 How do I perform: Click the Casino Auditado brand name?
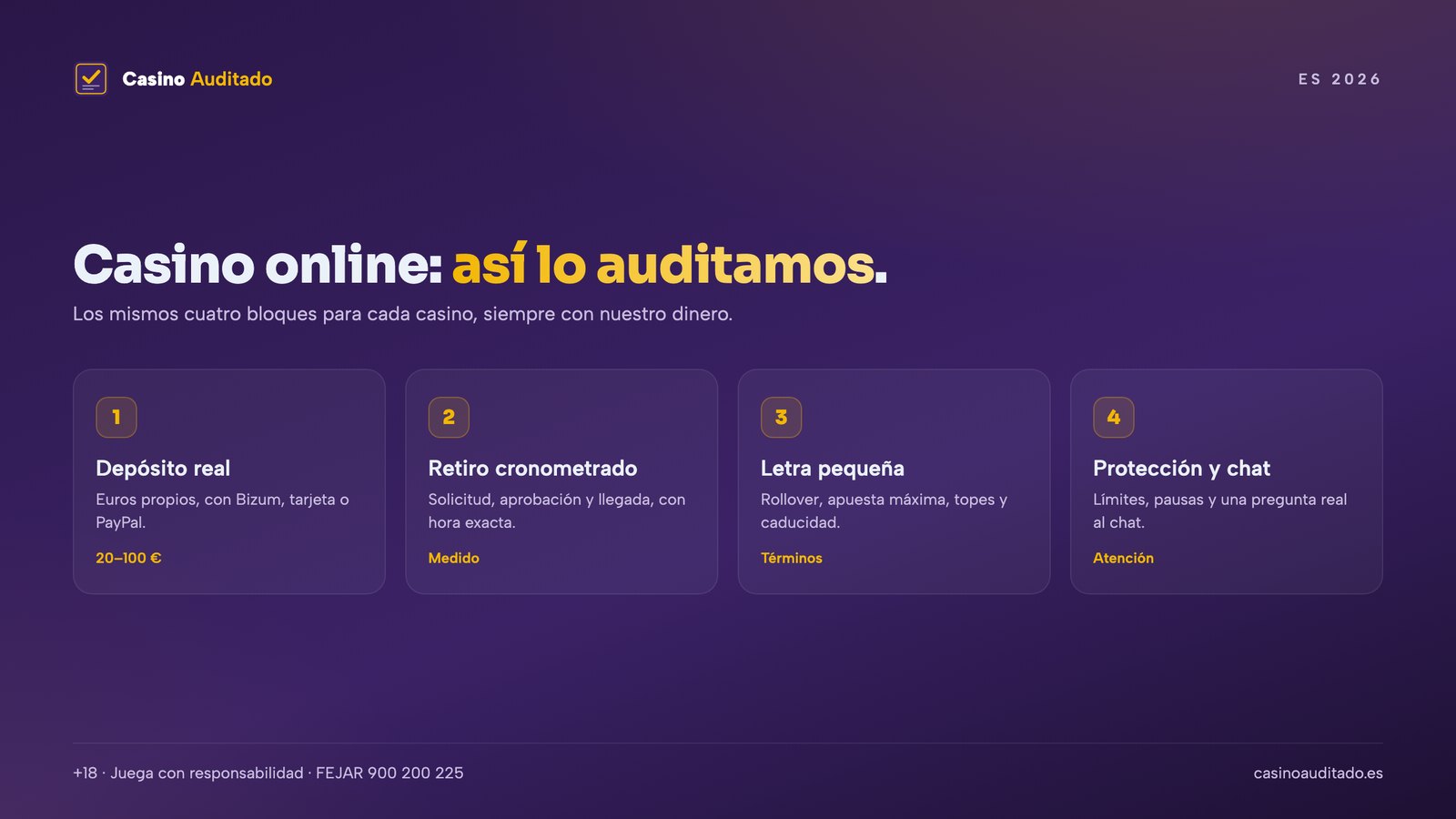(x=197, y=79)
